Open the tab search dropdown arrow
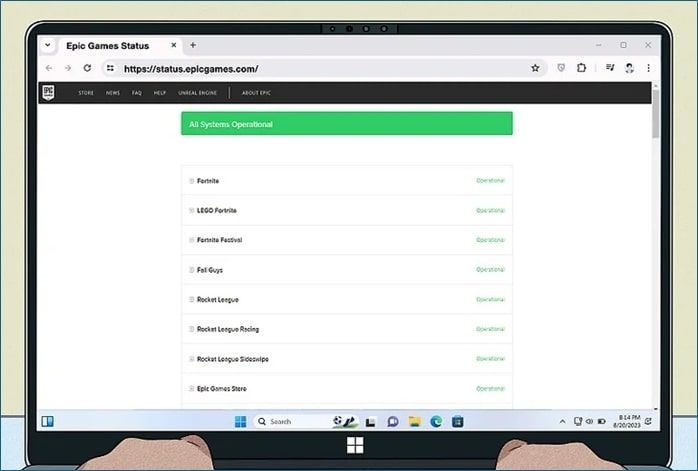Screen dimensions: 698x471 47,45
